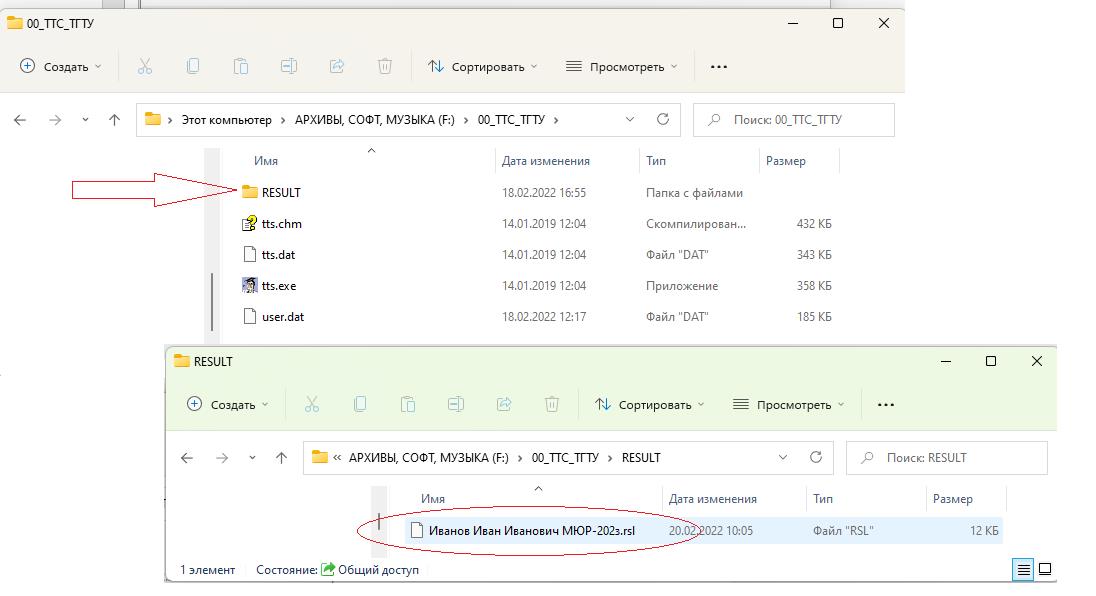The image size is (1096, 596).
Task: Click Этот компьютер breadcrumb in address bar
Action: (x=226, y=120)
